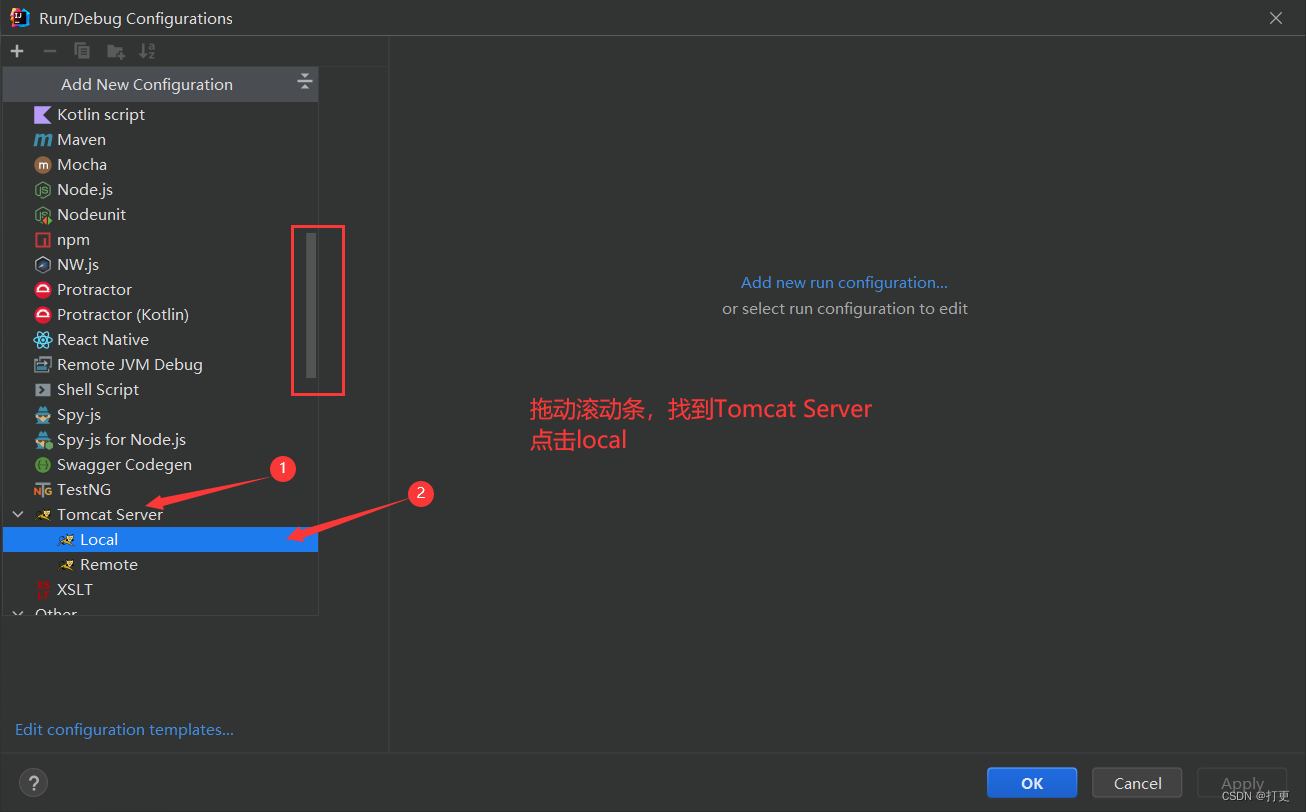Click the Cancel button
1306x812 pixels.
(x=1137, y=783)
